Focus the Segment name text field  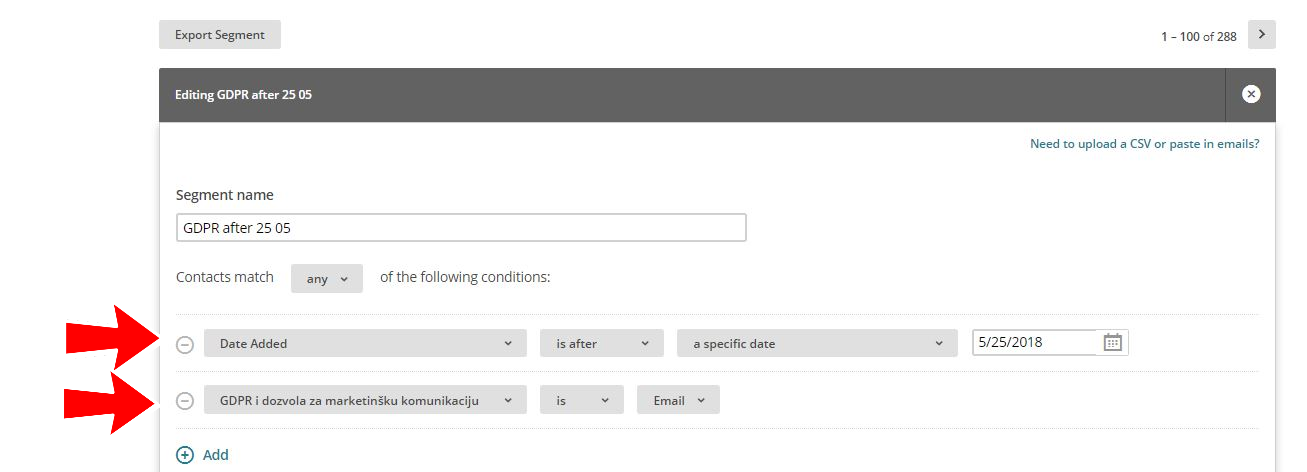click(461, 228)
